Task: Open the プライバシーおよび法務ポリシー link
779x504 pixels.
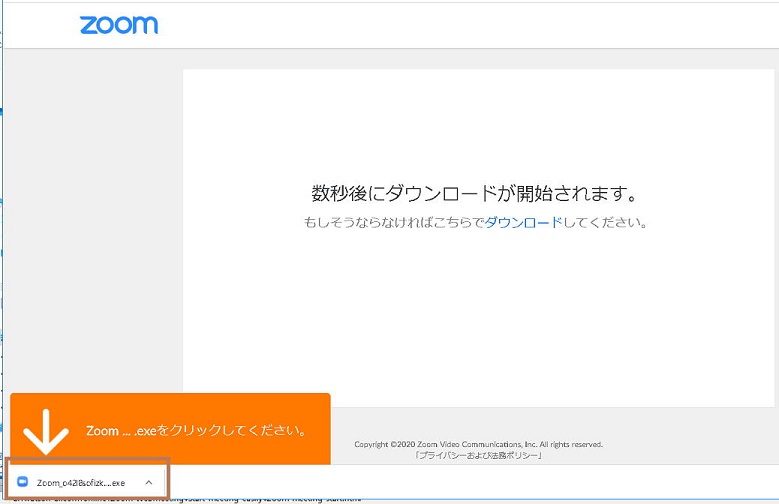Action: coord(478,455)
